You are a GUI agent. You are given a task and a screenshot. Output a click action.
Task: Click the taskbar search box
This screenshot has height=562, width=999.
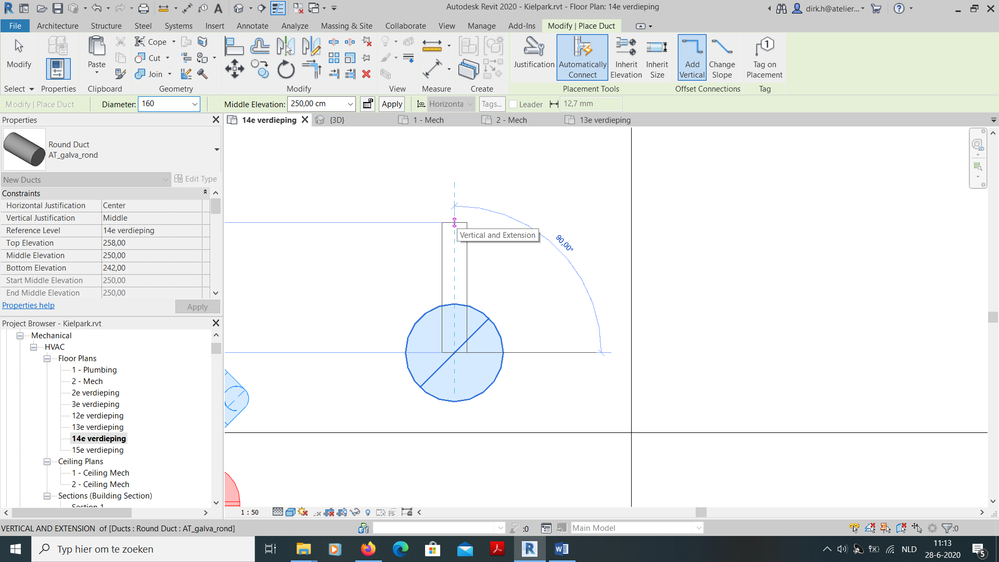pyautogui.click(x=143, y=549)
